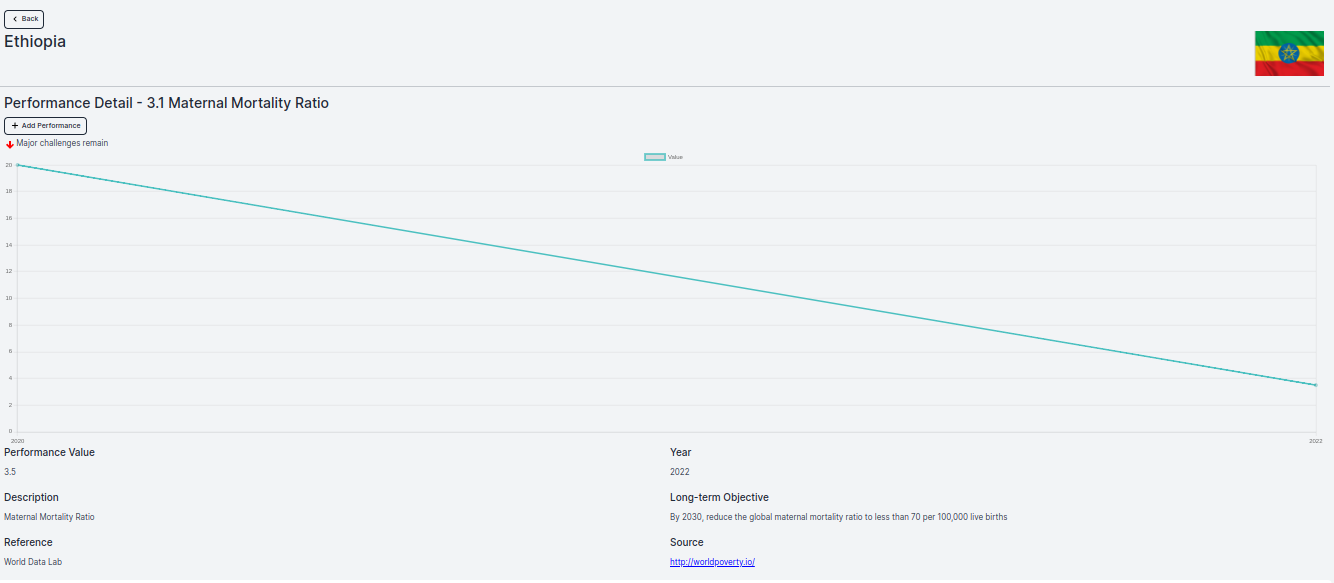Click the red downward arrow trend icon
This screenshot has width=1334, height=583.
(x=10, y=144)
